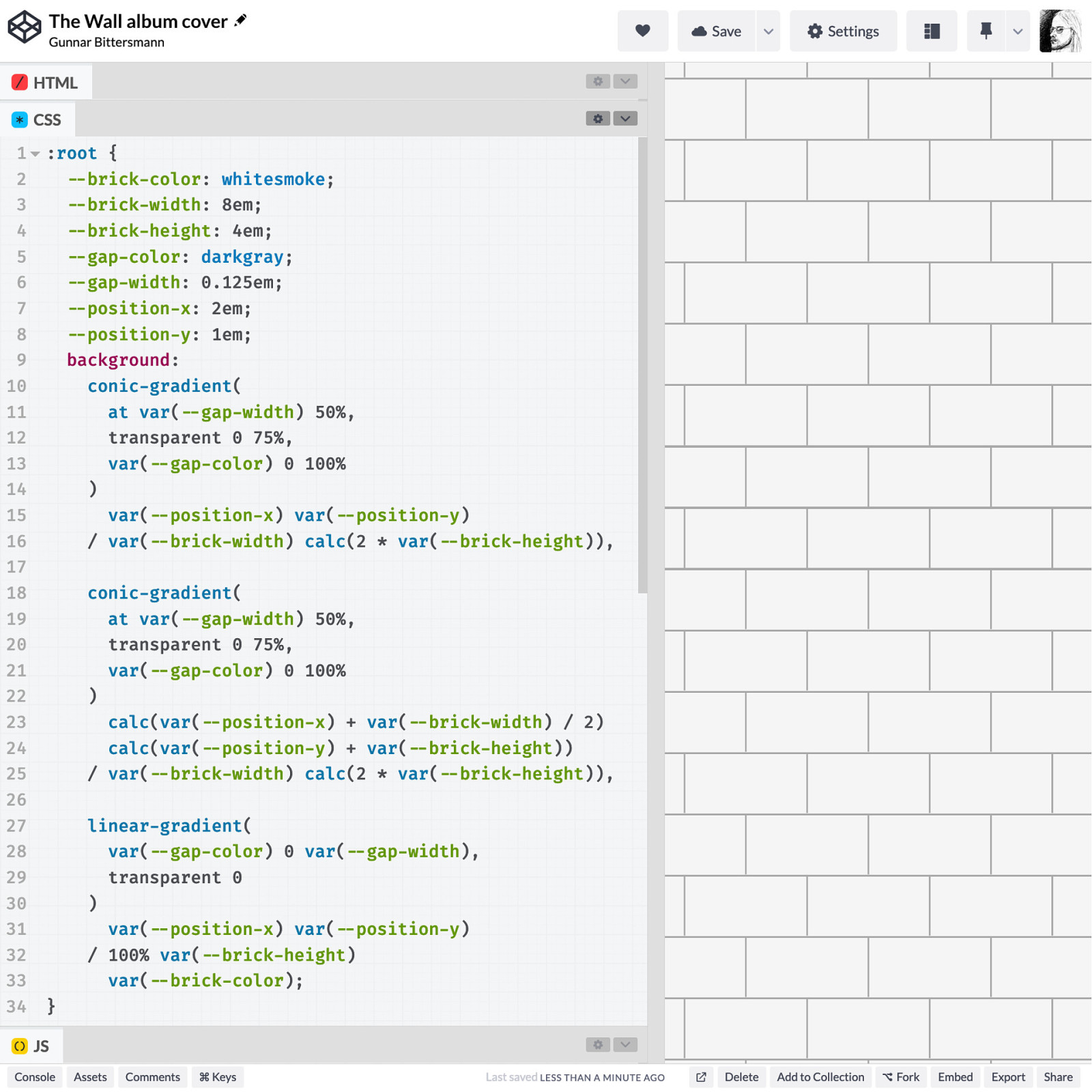Share the pen
This screenshot has width=1092, height=1092.
(1058, 1077)
